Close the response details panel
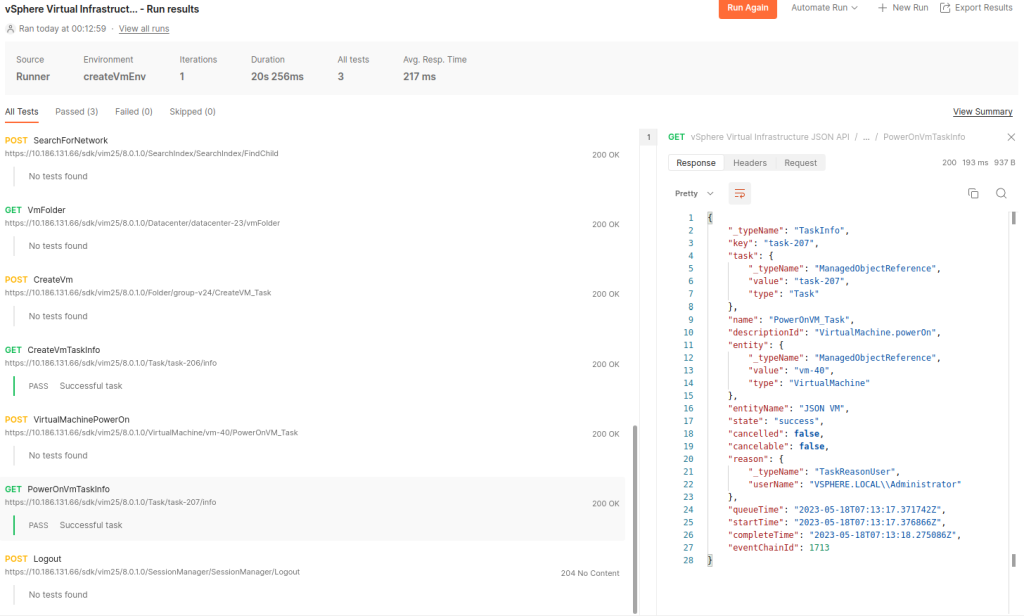Viewport: 1024px width, 616px height. [1010, 137]
